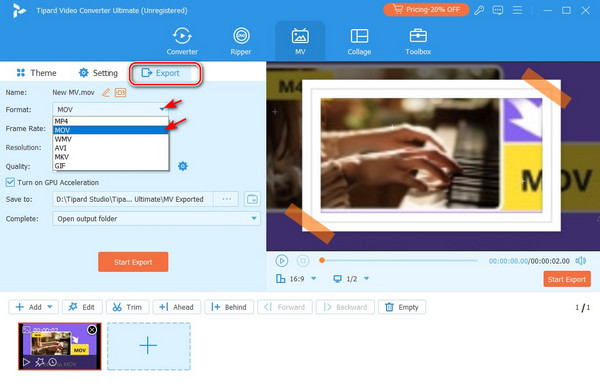600x389 pixels.
Task: Browse save path with ellipsis button
Action: [x=226, y=199]
